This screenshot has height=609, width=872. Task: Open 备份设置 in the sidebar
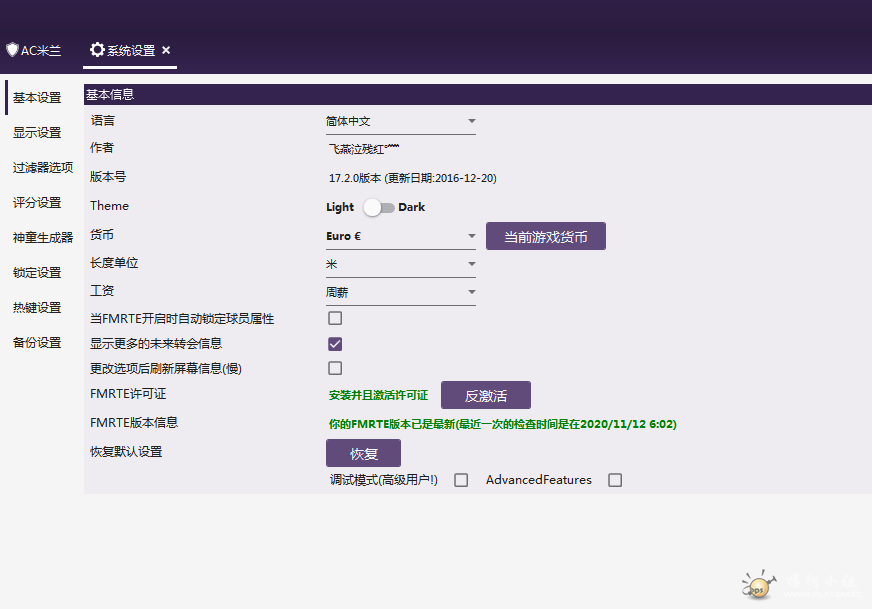37,343
